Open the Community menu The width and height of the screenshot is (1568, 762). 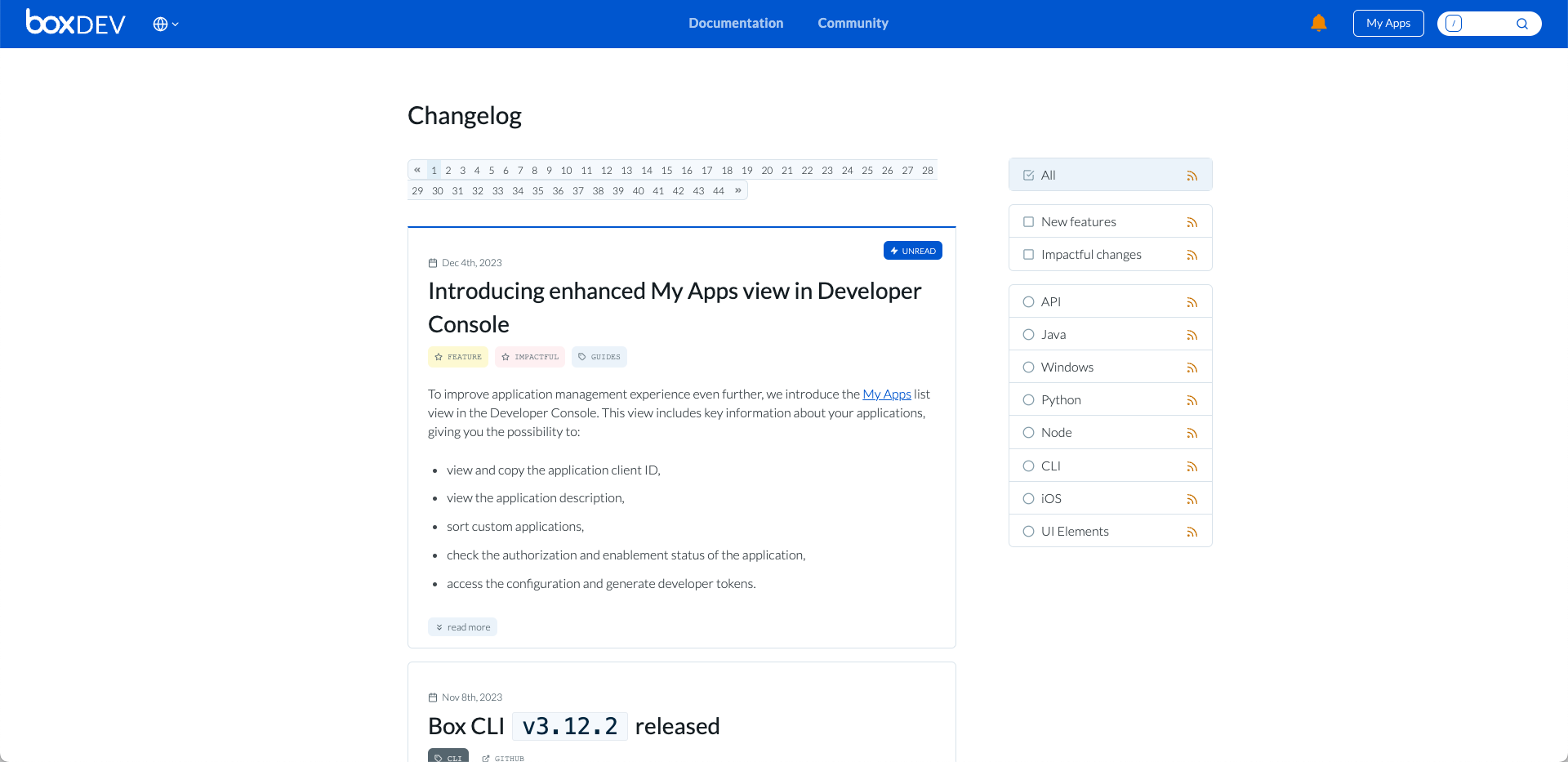pyautogui.click(x=853, y=23)
